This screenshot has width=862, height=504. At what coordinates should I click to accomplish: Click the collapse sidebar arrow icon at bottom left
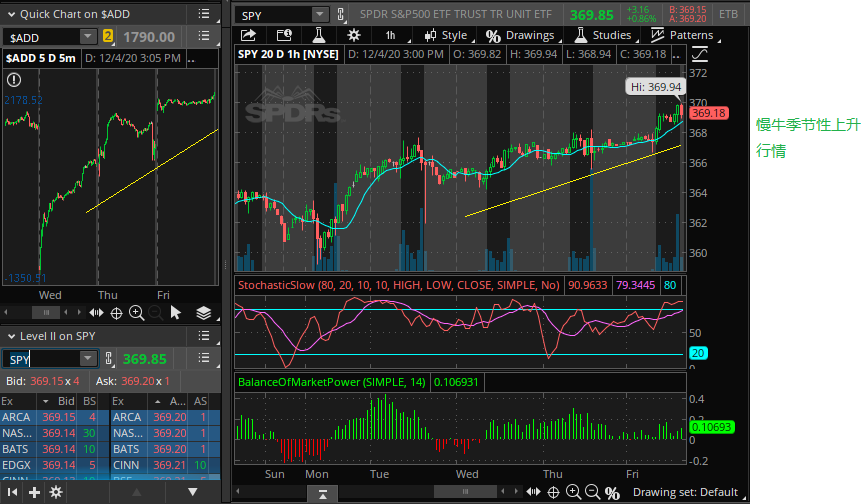pos(12,492)
